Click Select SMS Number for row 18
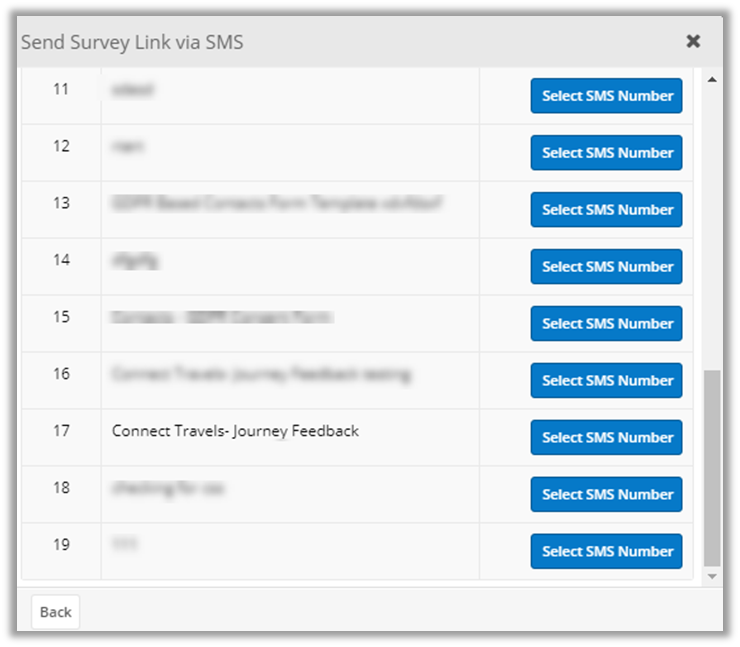Viewport: 740px width, 647px height. [606, 495]
